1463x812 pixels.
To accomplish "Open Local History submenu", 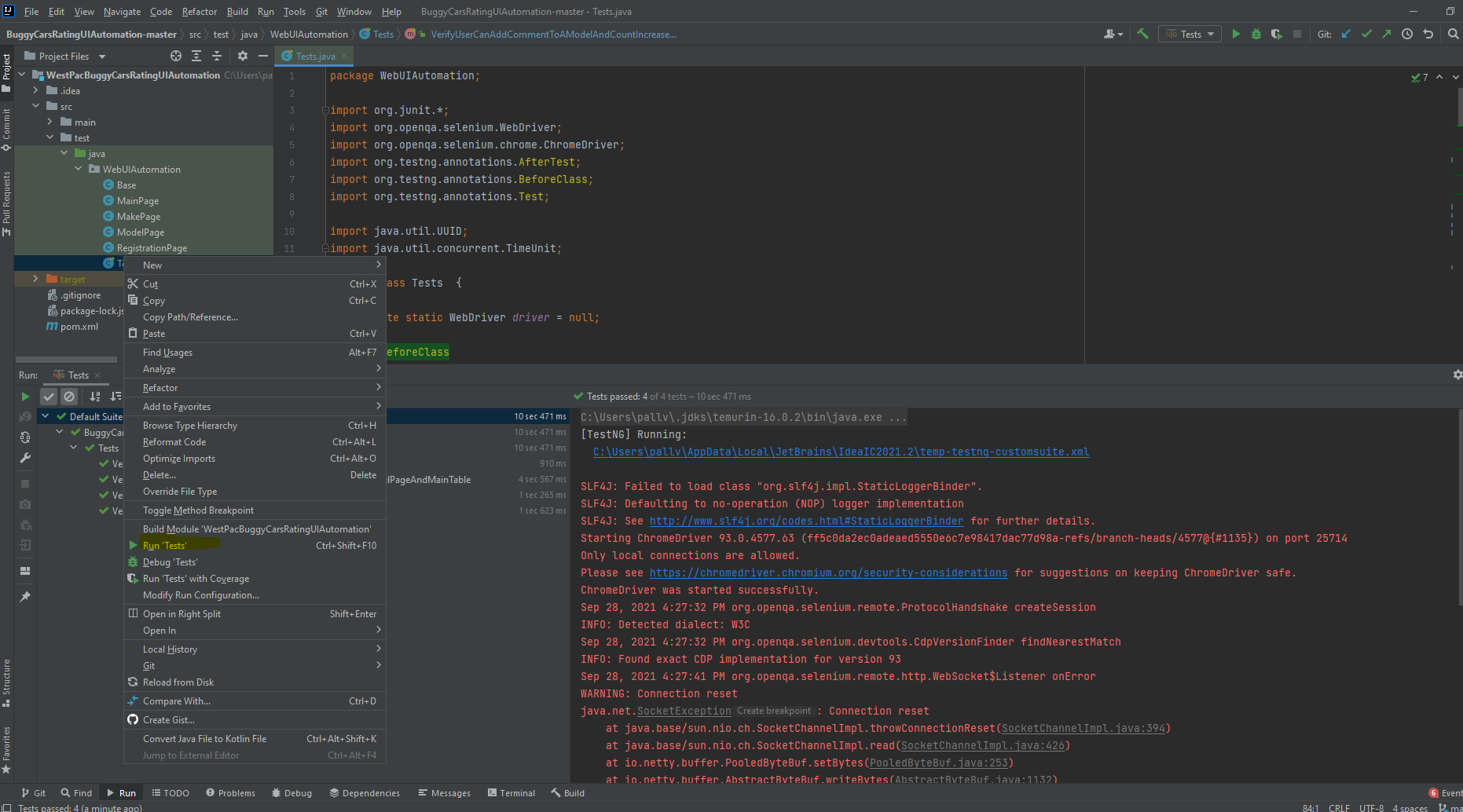I will click(255, 649).
